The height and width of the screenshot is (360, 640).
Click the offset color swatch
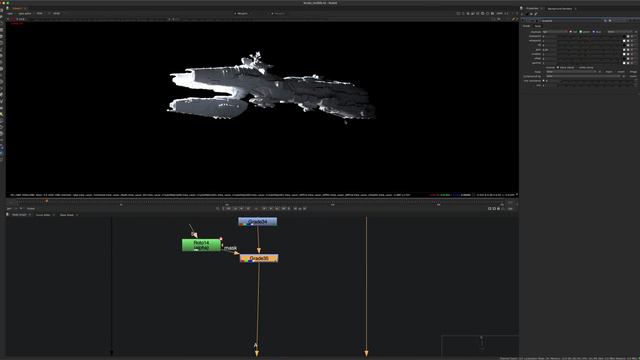(x=624, y=59)
